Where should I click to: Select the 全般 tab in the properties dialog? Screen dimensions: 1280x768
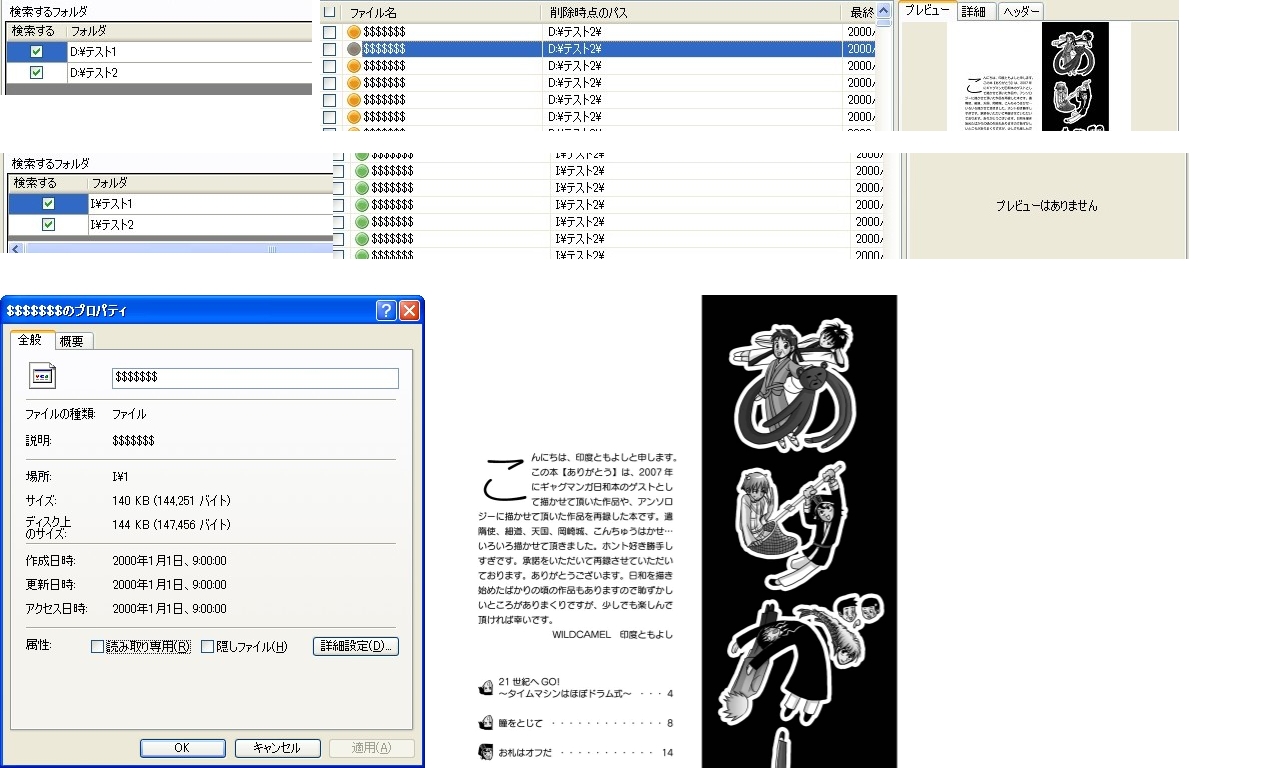click(30, 340)
